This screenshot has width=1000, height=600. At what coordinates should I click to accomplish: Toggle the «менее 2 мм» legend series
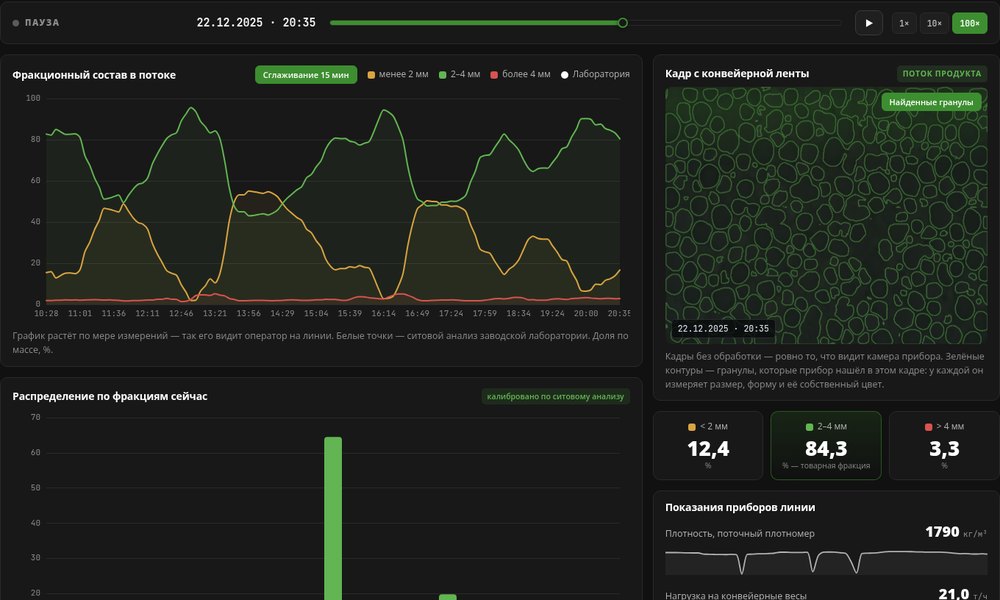[x=398, y=75]
